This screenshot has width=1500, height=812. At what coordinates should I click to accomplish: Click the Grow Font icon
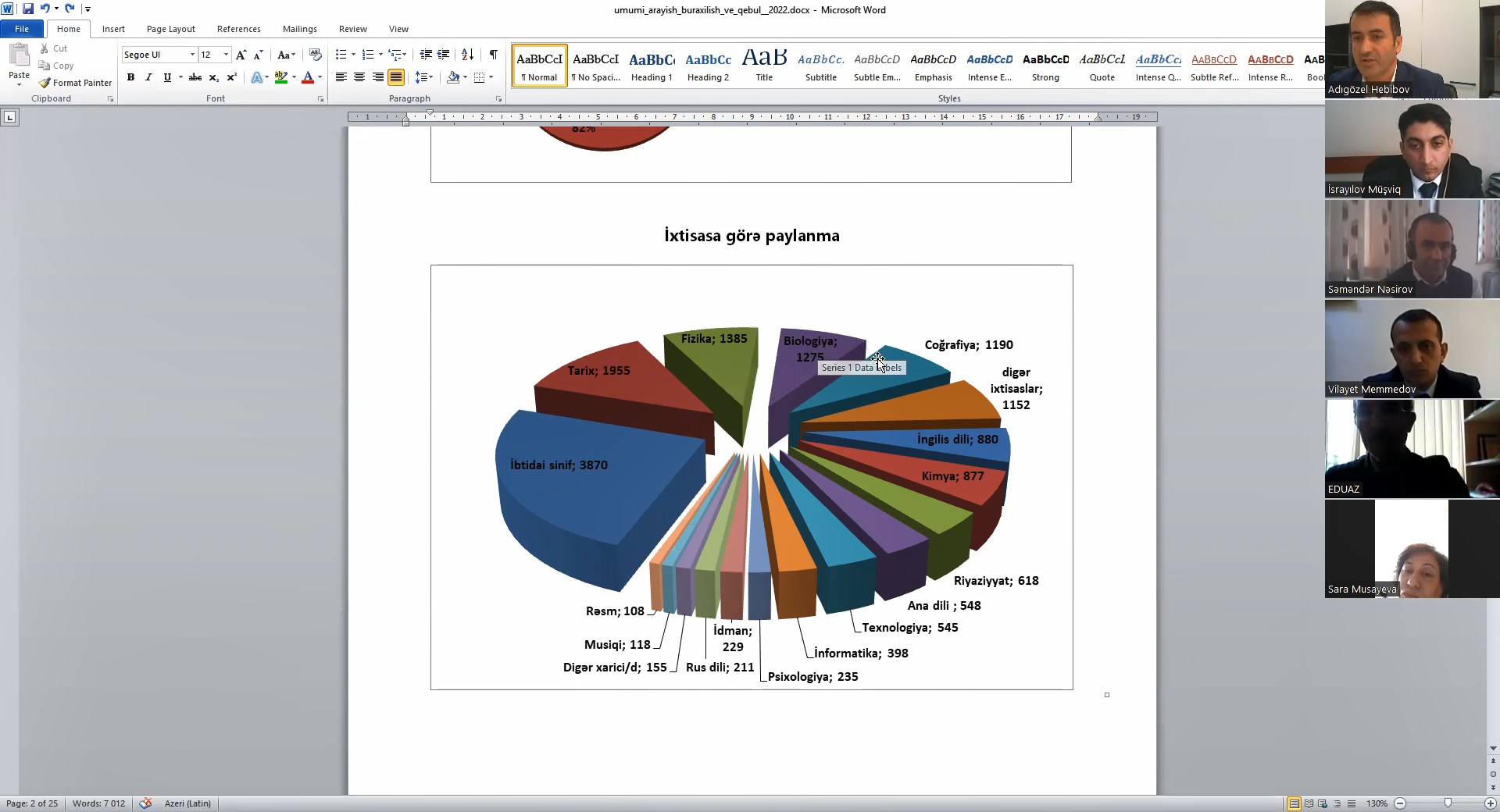coord(241,55)
